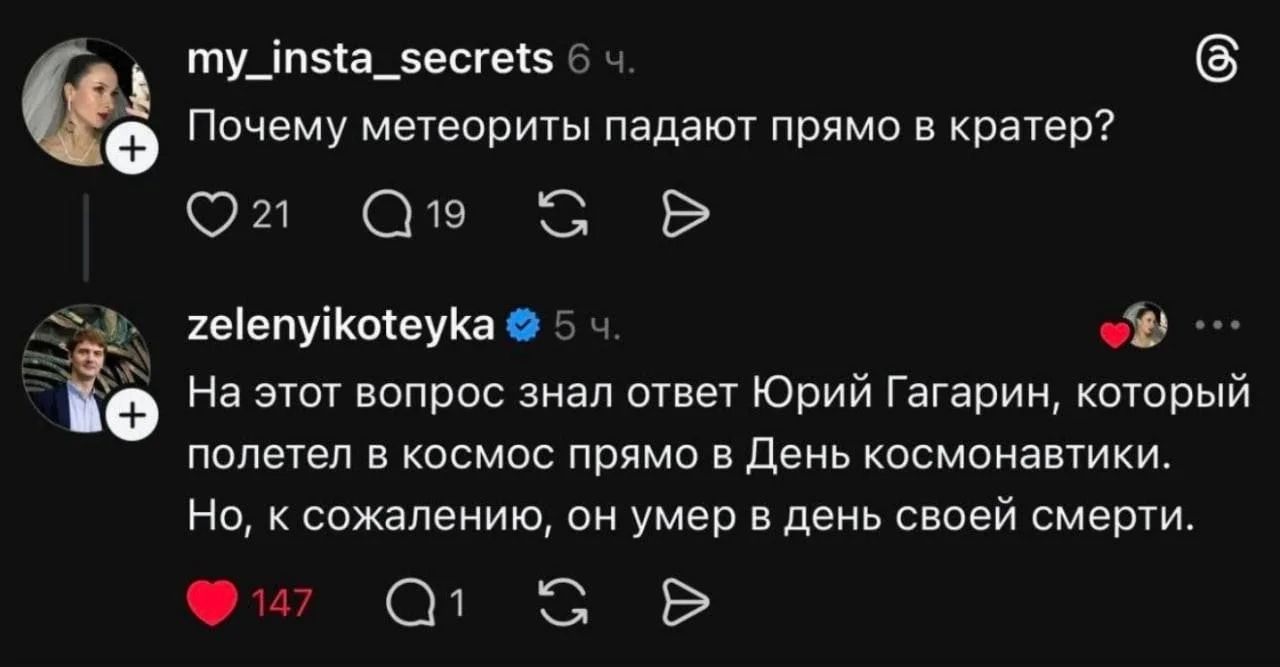Toggle follow on my_insta_secrets via plus badge
This screenshot has height=667, width=1280.
click(131, 148)
